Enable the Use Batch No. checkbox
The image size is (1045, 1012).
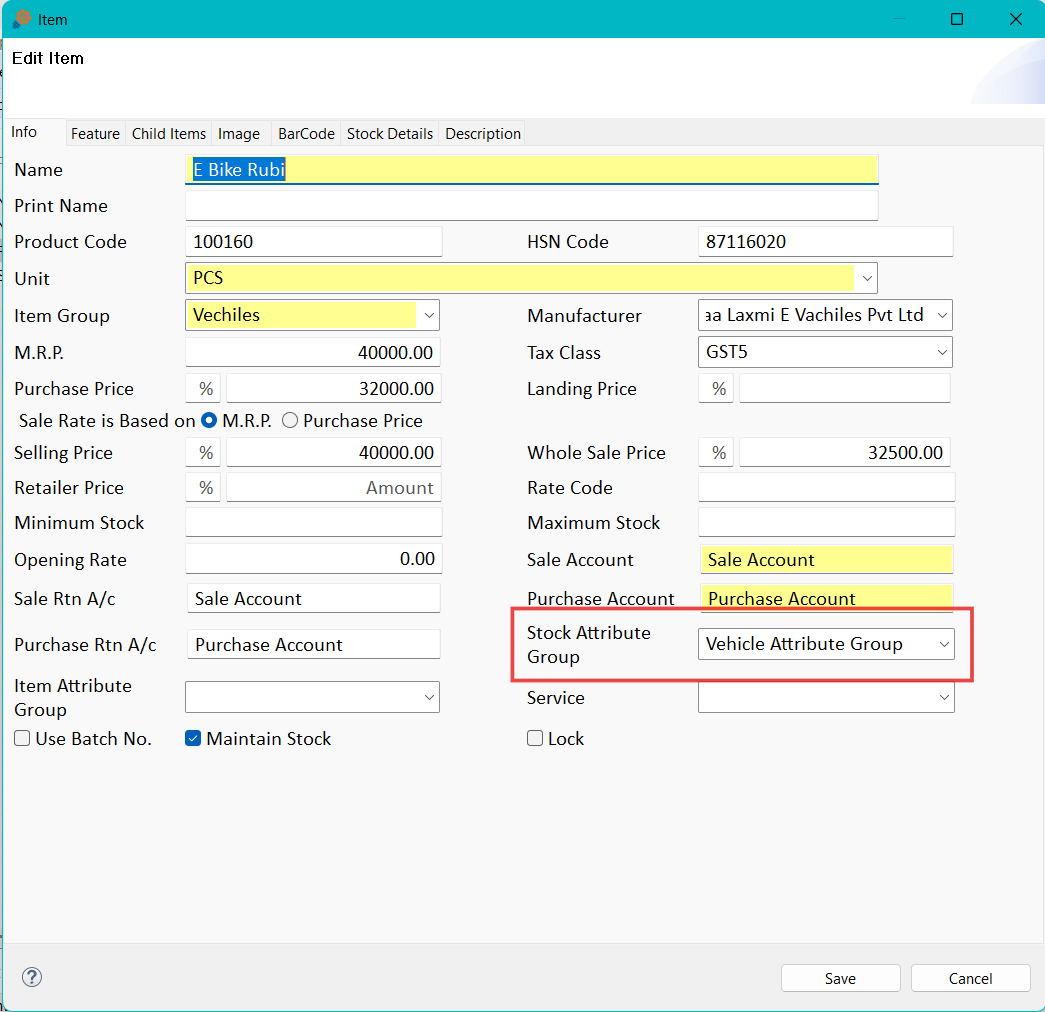[x=22, y=738]
